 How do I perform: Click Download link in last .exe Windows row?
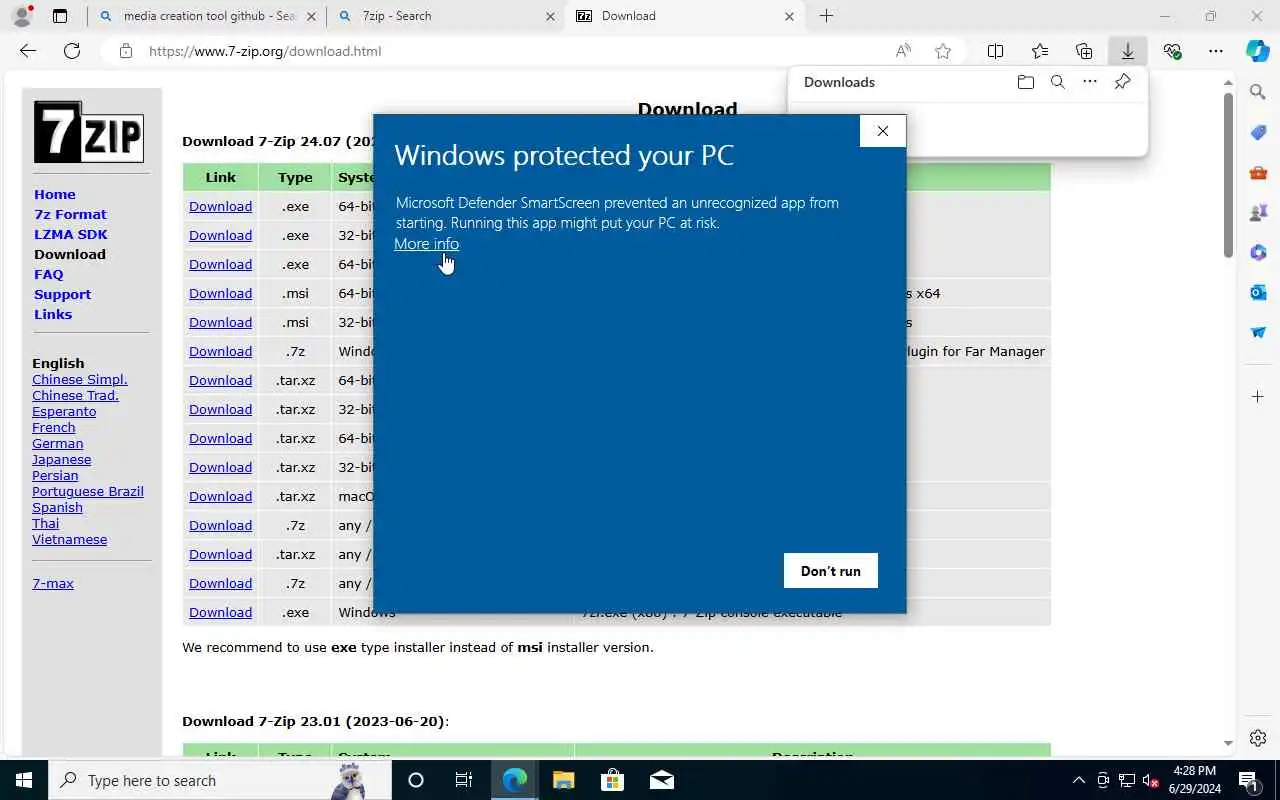pyautogui.click(x=220, y=612)
